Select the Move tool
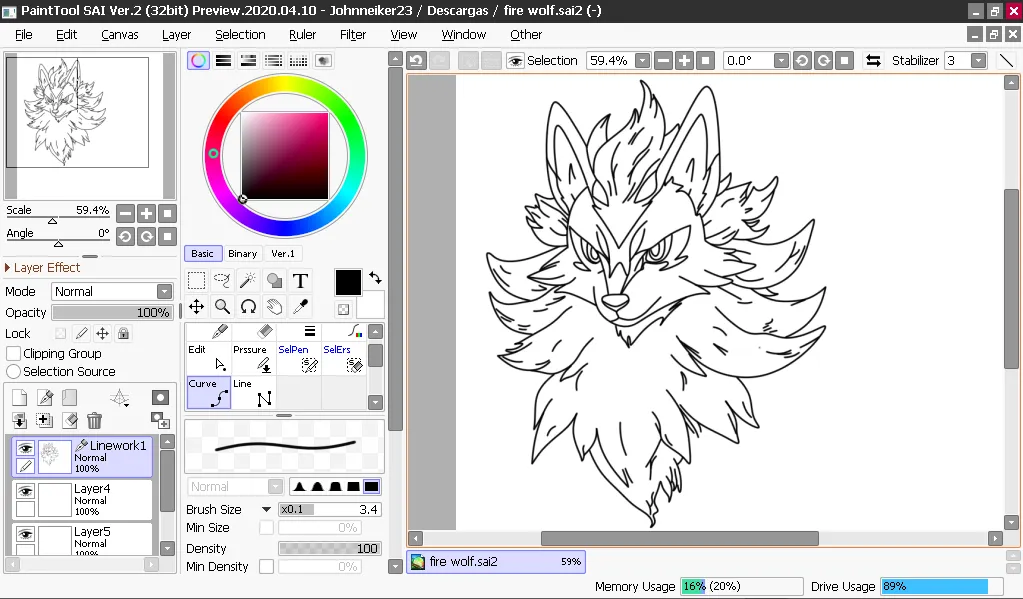The height and width of the screenshot is (599, 1023). tap(196, 306)
